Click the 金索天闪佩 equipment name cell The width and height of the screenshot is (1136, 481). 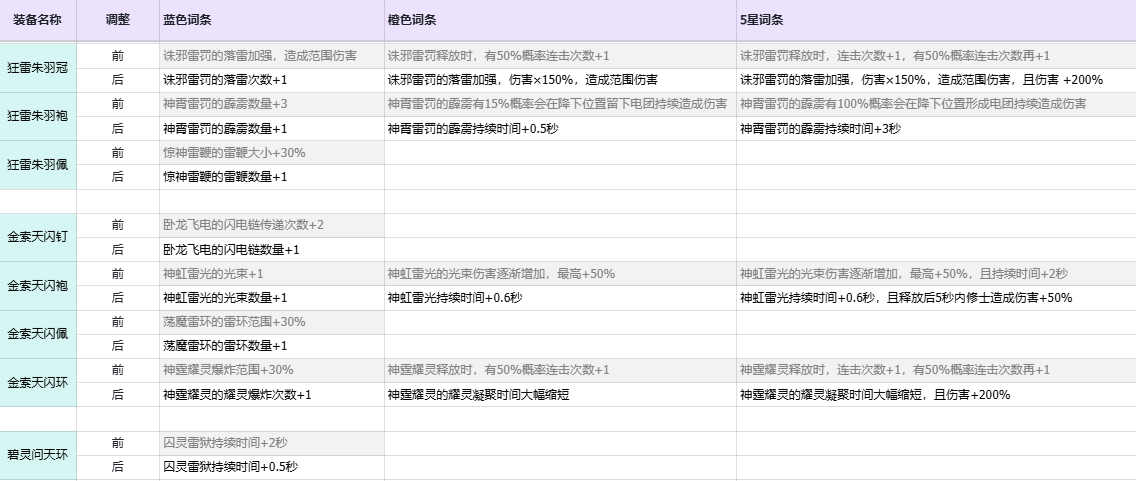click(37, 333)
